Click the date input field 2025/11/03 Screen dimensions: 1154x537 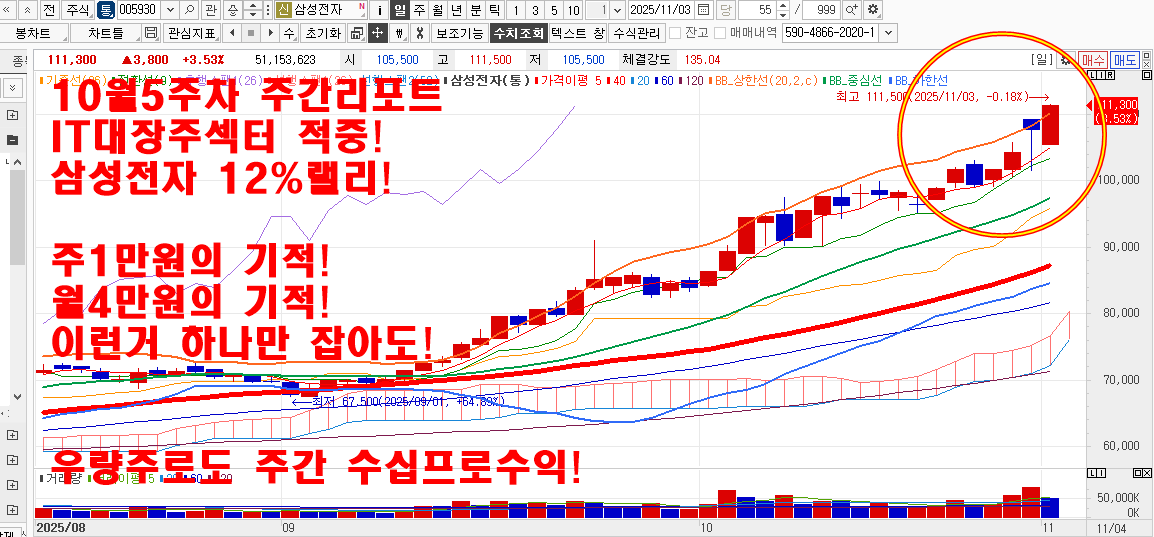click(661, 10)
